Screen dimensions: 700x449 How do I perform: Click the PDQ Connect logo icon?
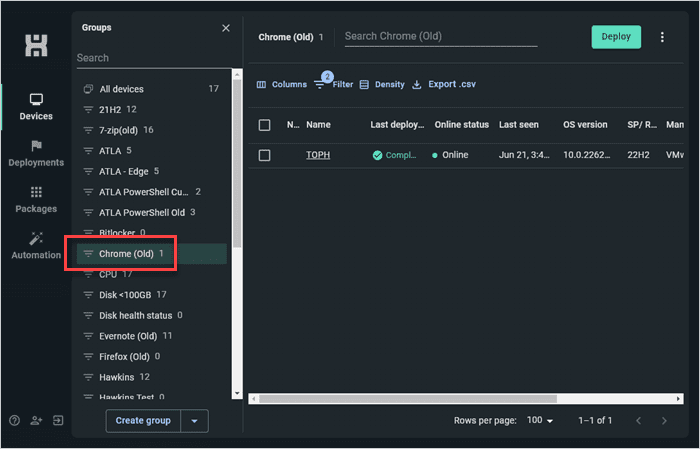coord(36,45)
